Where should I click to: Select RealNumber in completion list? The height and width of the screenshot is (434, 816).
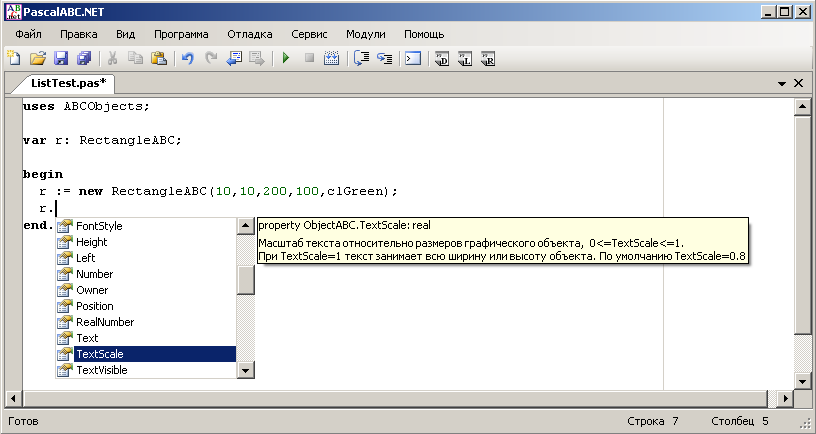[146, 322]
